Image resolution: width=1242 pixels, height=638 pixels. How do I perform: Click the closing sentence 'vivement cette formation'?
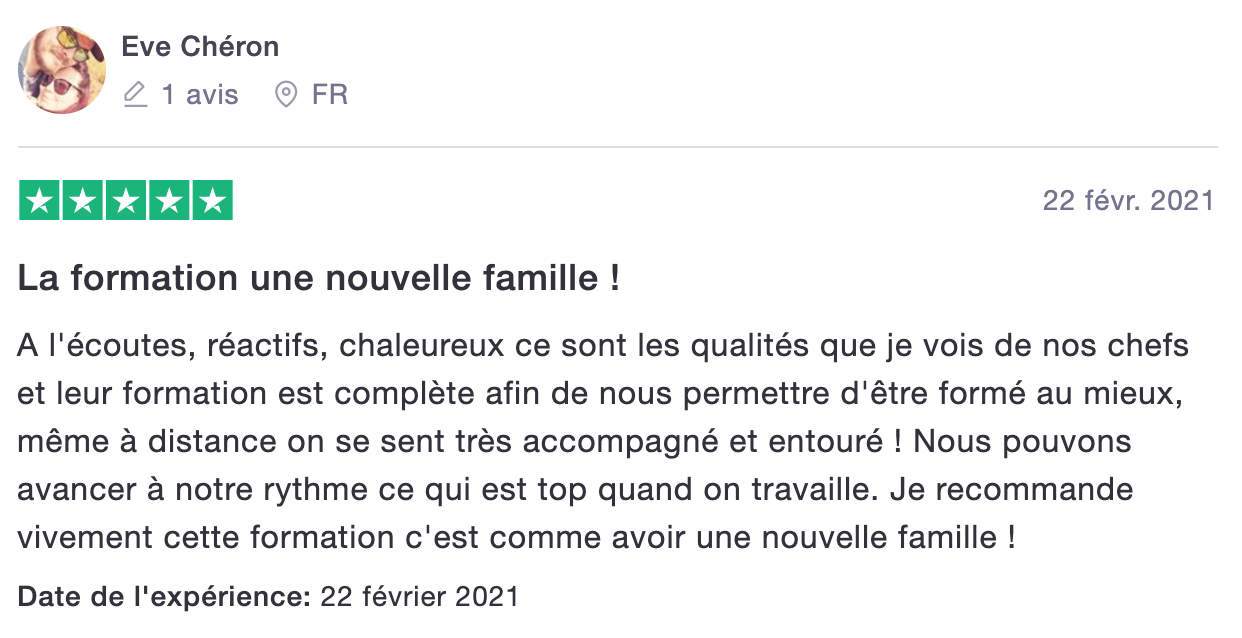pyautogui.click(x=517, y=538)
